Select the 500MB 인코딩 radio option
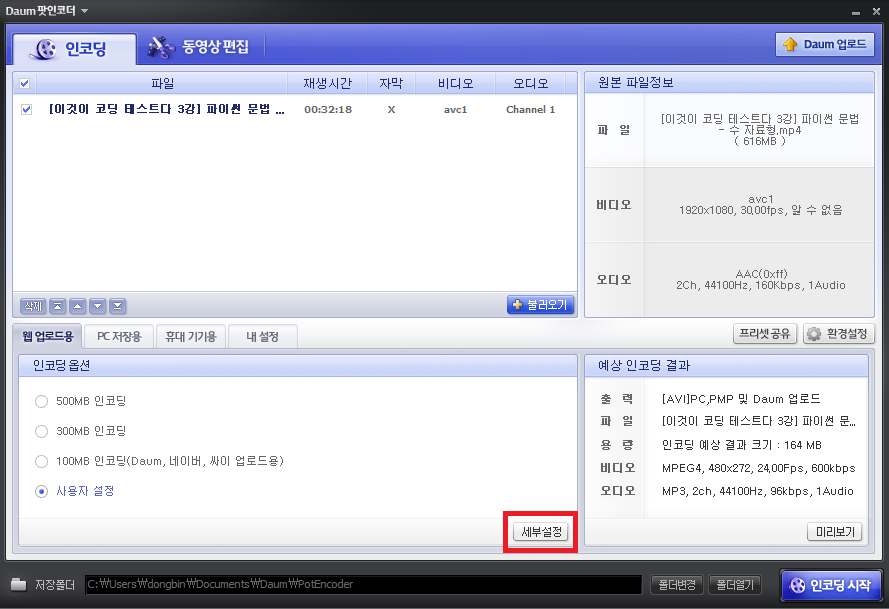The width and height of the screenshot is (889, 609). [x=41, y=401]
